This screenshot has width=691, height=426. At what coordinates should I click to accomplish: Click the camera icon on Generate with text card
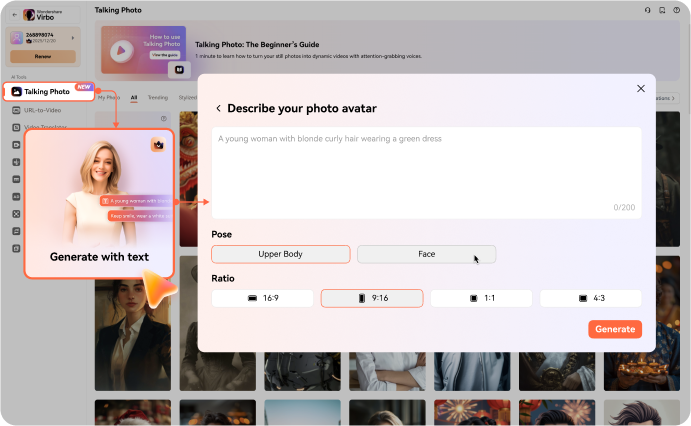pyautogui.click(x=157, y=145)
